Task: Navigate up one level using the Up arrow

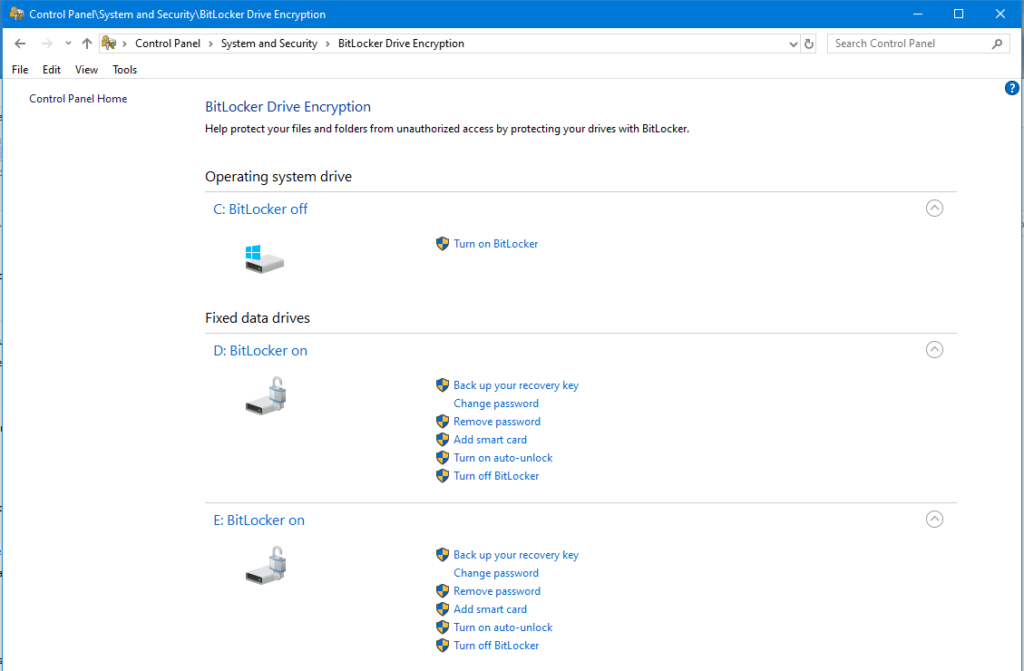Action: click(86, 43)
